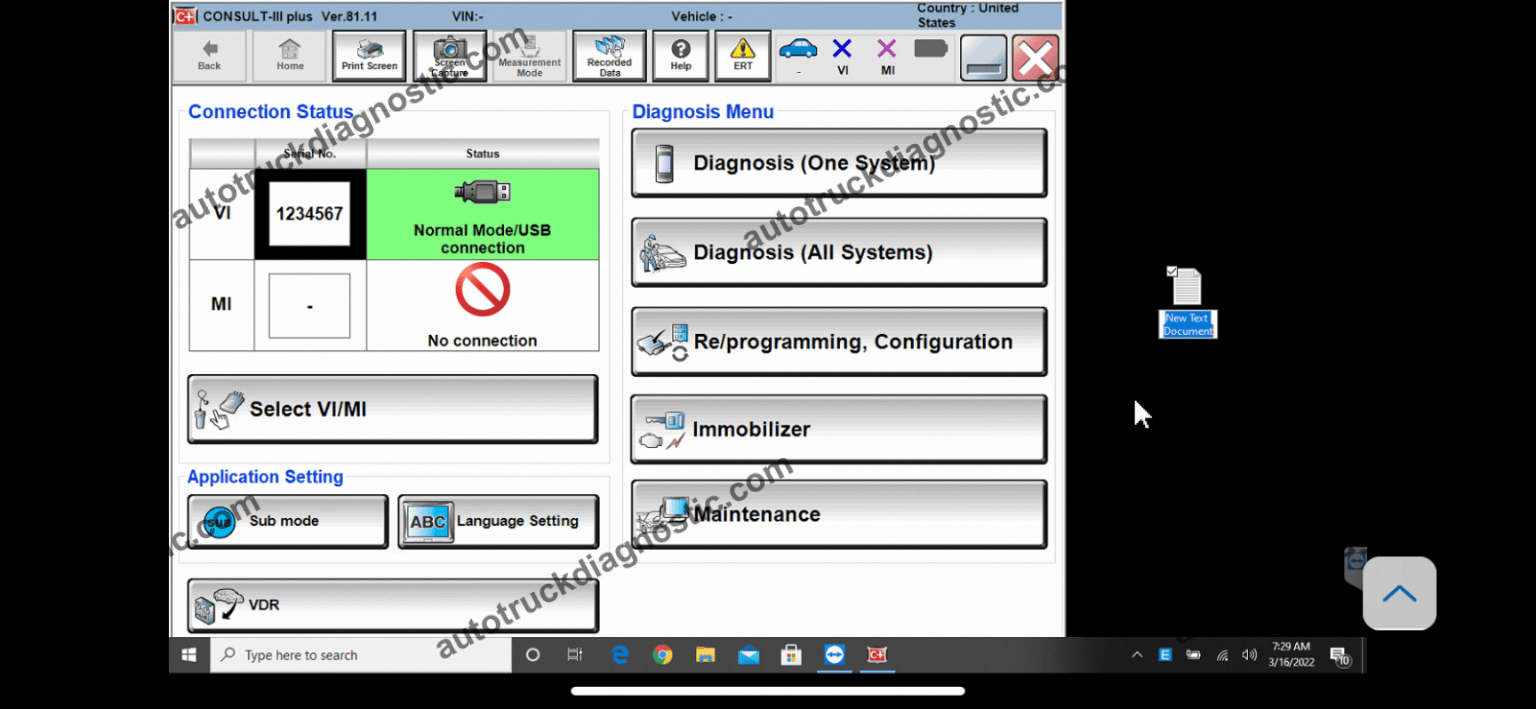Open the Immobilizer menu
Image resolution: width=1536 pixels, height=709 pixels.
[x=838, y=428]
